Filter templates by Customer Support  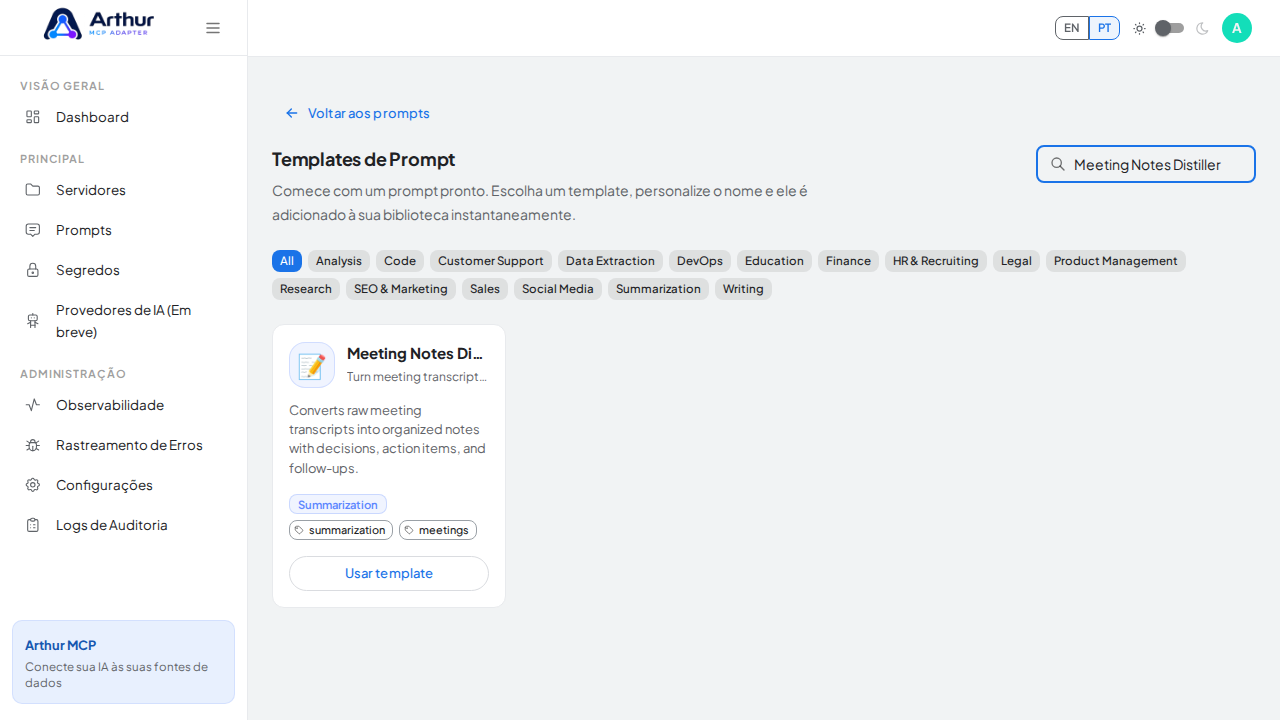point(491,261)
